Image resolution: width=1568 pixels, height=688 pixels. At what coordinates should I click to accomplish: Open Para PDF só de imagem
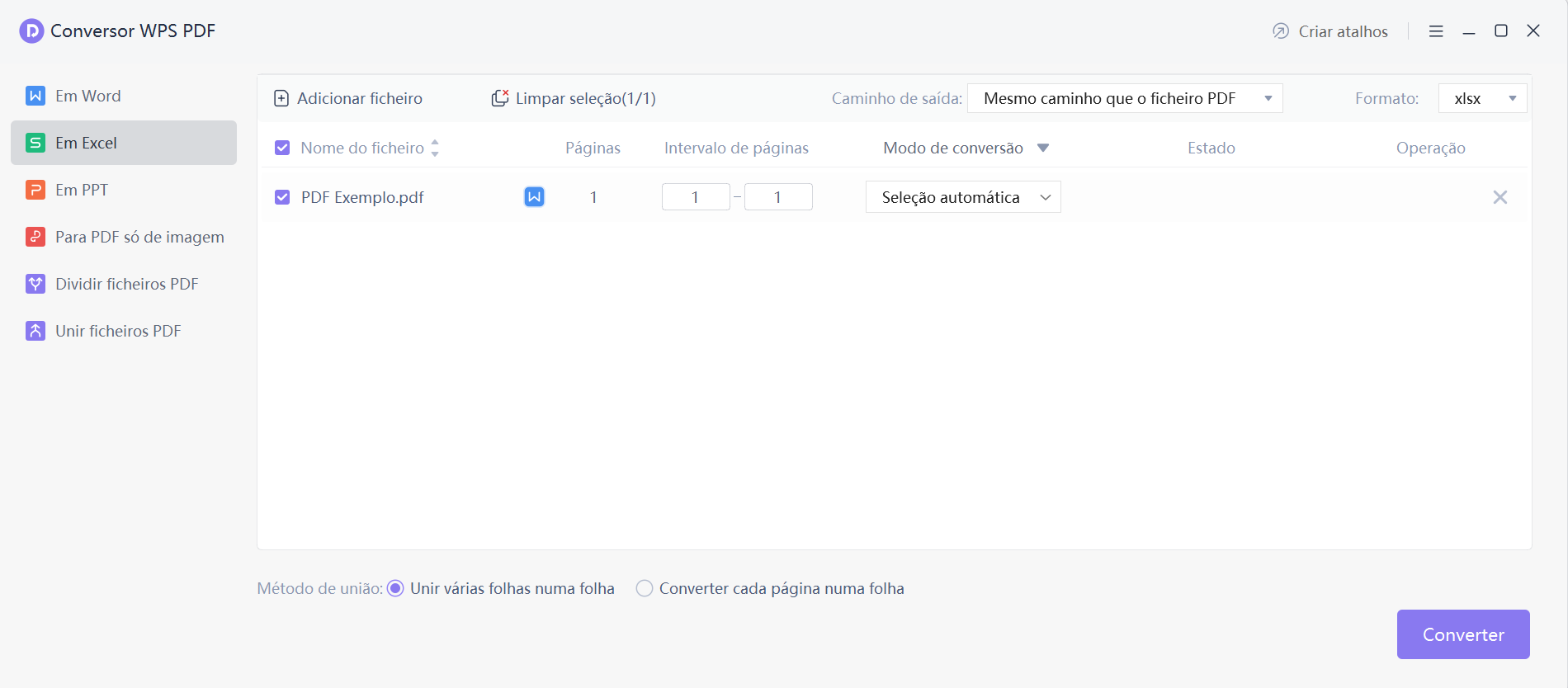(x=124, y=237)
